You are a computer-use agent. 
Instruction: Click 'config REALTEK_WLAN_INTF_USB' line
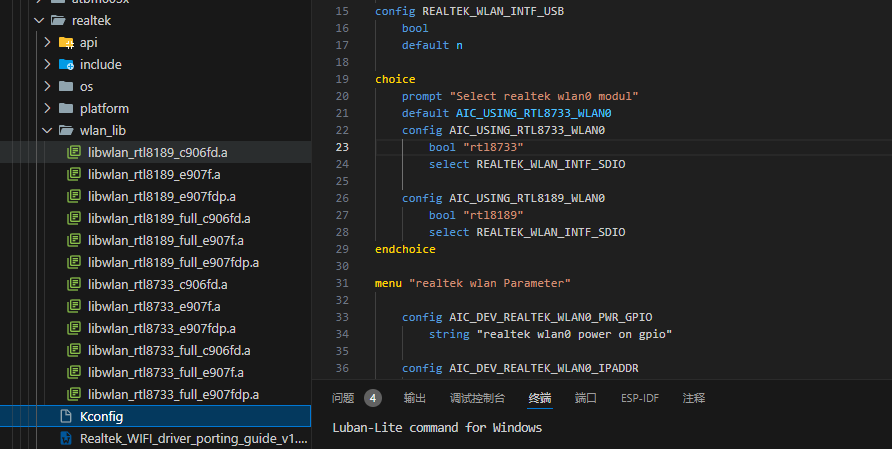(469, 11)
